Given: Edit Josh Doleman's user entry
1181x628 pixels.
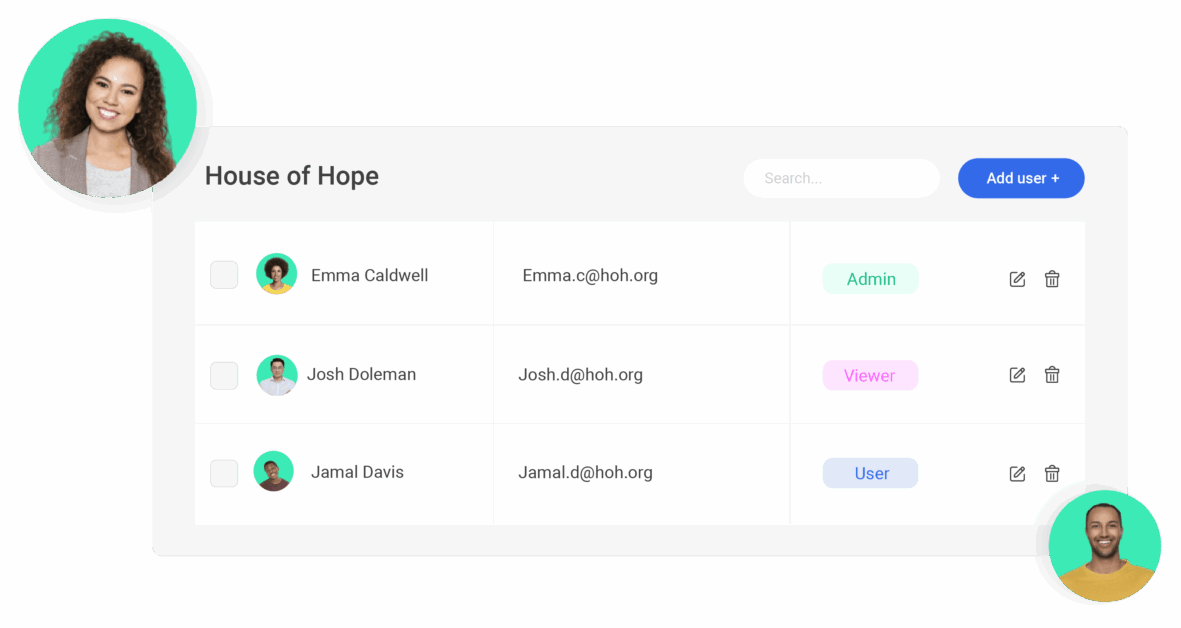Looking at the screenshot, I should 1017,375.
